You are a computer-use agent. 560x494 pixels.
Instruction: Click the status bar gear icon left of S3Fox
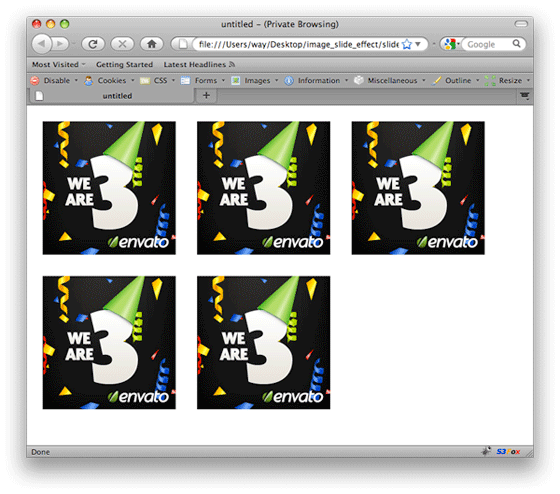[486, 451]
